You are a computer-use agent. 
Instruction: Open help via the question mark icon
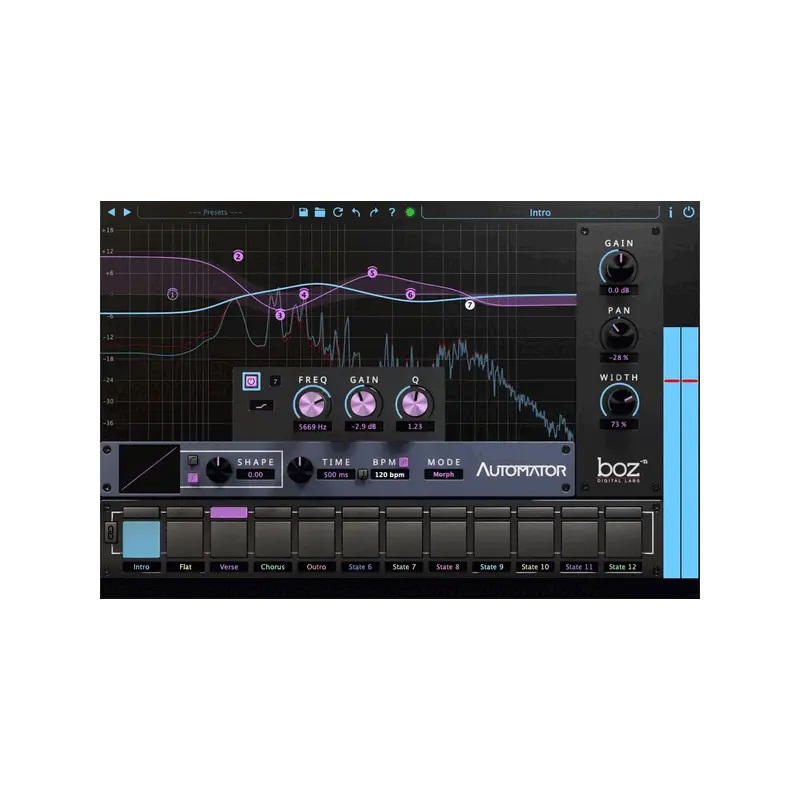pos(391,212)
